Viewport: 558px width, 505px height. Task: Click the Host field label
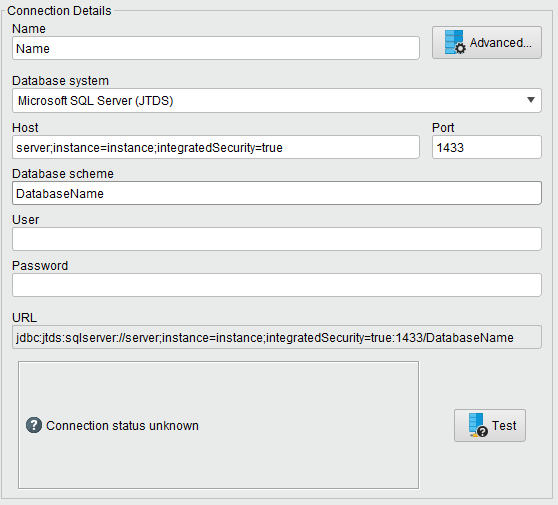click(25, 127)
